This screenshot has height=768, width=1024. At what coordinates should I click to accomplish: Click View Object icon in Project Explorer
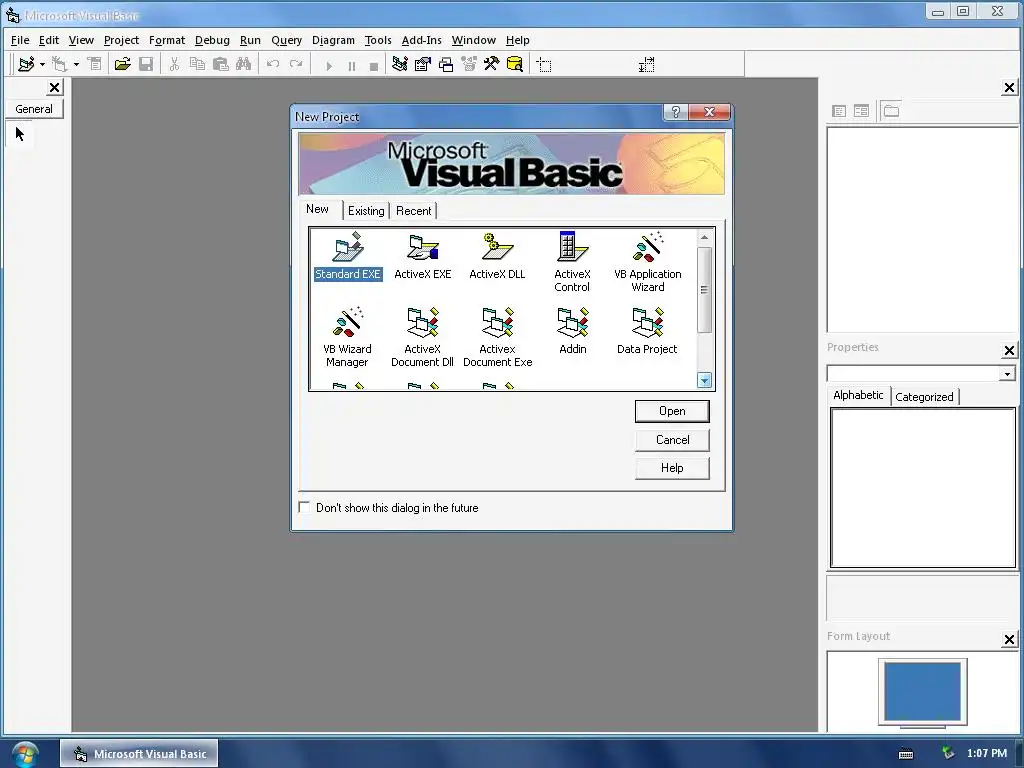tap(861, 111)
